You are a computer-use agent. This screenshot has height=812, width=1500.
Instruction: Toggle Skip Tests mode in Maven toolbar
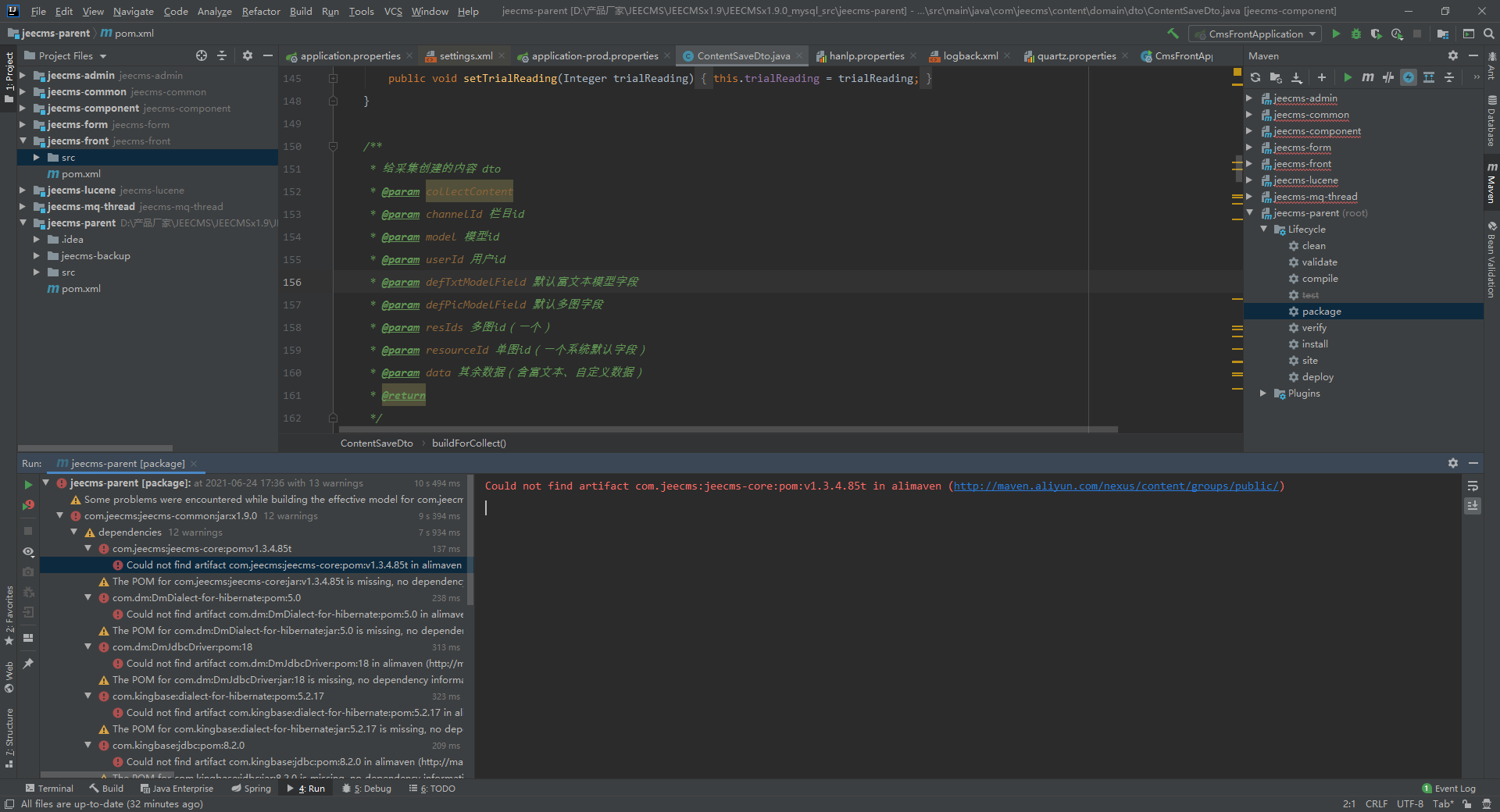pyautogui.click(x=1408, y=77)
